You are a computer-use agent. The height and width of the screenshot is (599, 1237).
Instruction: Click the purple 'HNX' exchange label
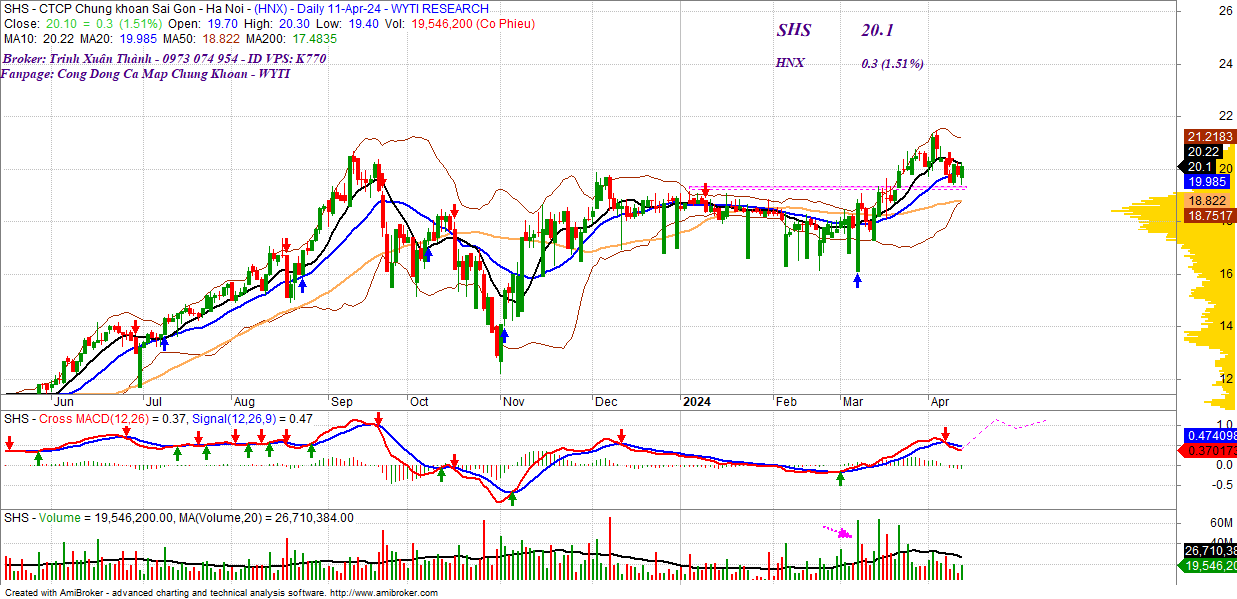(790, 63)
